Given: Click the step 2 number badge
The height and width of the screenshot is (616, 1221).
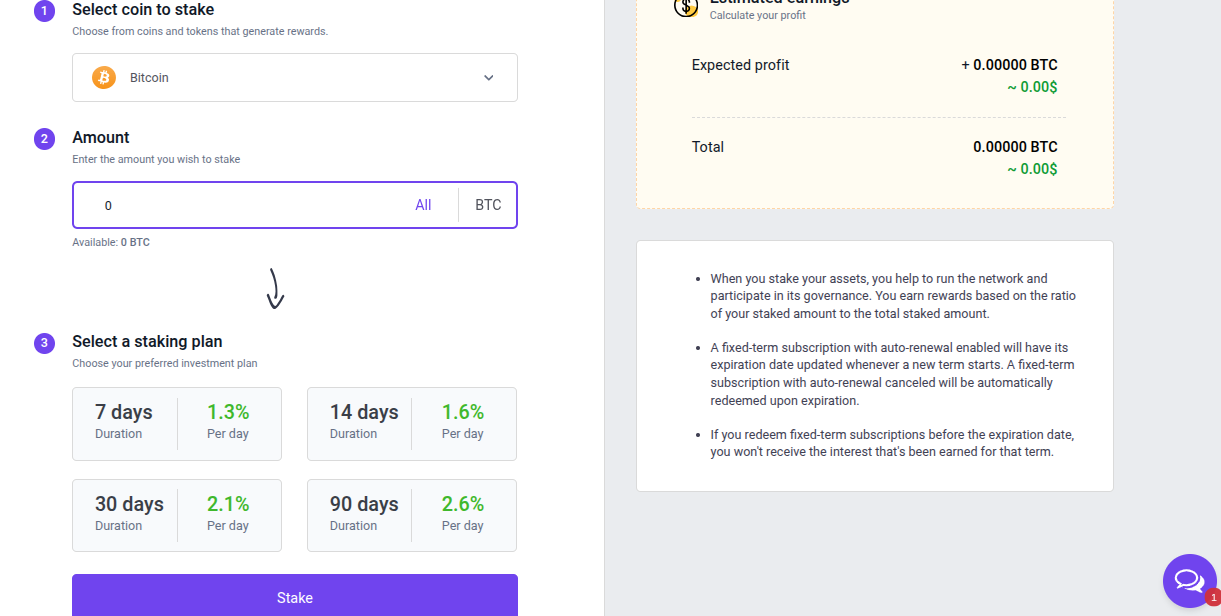Looking at the screenshot, I should [x=44, y=139].
